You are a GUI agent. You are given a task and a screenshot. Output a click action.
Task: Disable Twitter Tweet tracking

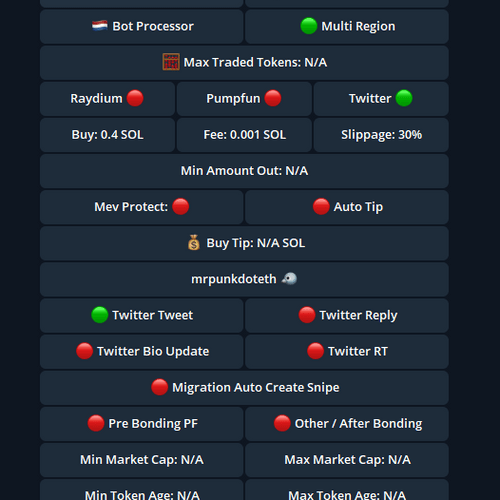point(142,315)
